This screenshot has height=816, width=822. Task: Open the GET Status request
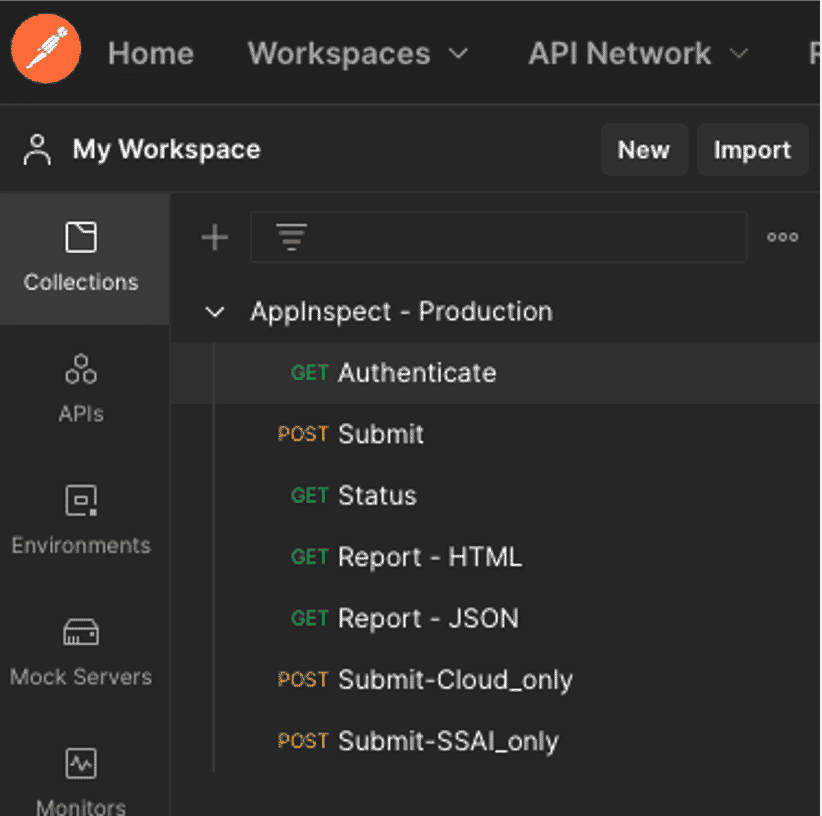[495, 496]
